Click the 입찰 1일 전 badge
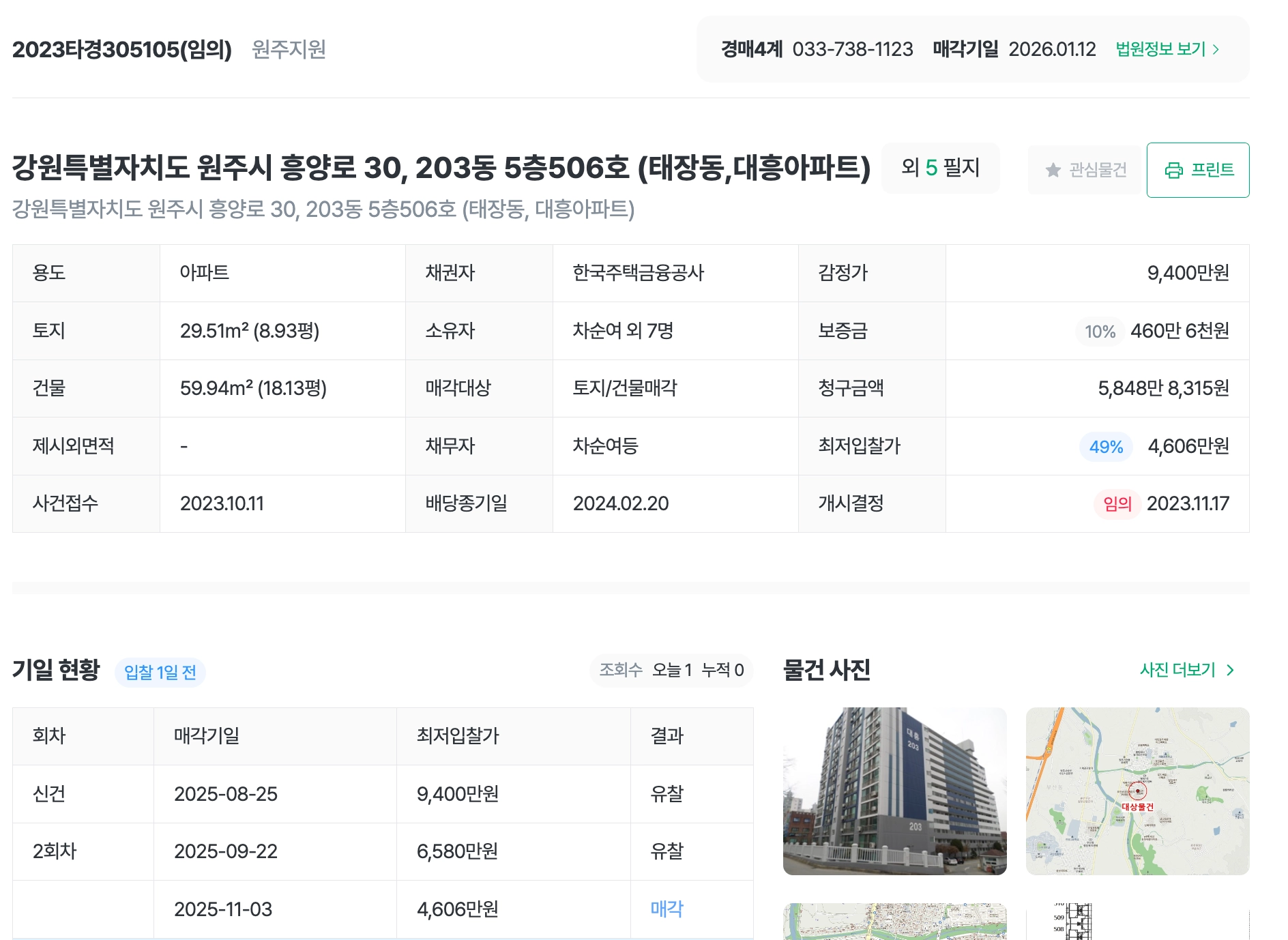This screenshot has height=940, width=1288. [x=160, y=673]
